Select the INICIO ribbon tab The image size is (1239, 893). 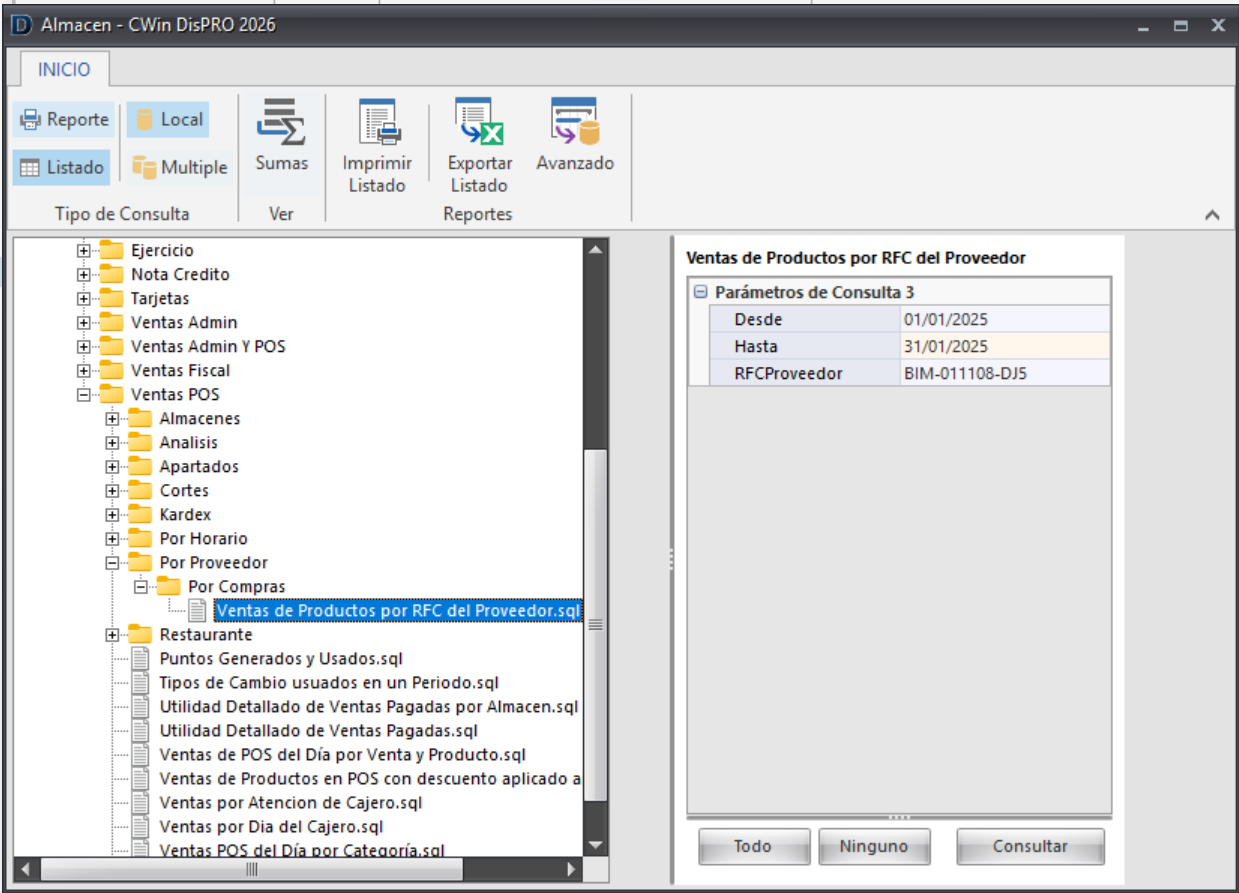pyautogui.click(x=64, y=70)
